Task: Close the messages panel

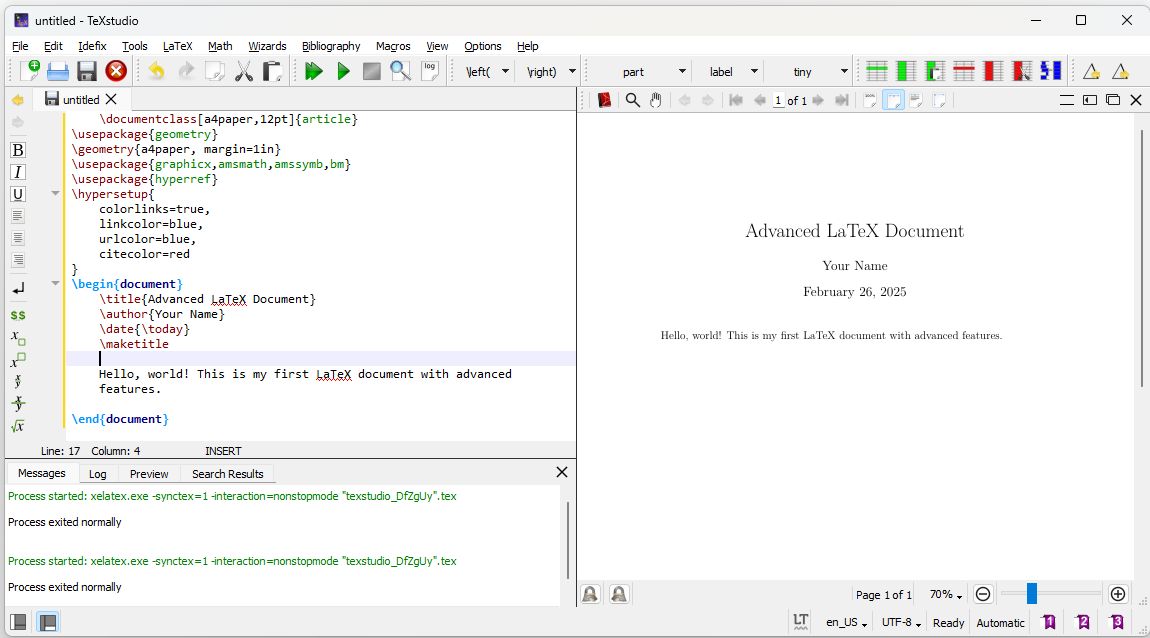Action: (x=562, y=472)
